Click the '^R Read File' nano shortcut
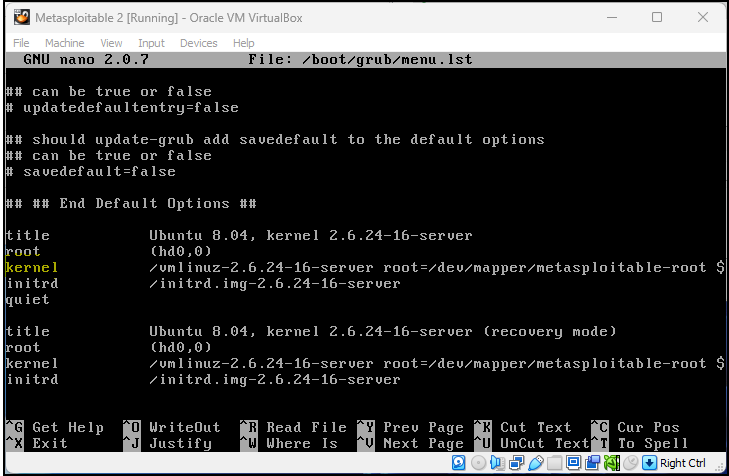The width and height of the screenshot is (729, 476). pyautogui.click(x=293, y=427)
